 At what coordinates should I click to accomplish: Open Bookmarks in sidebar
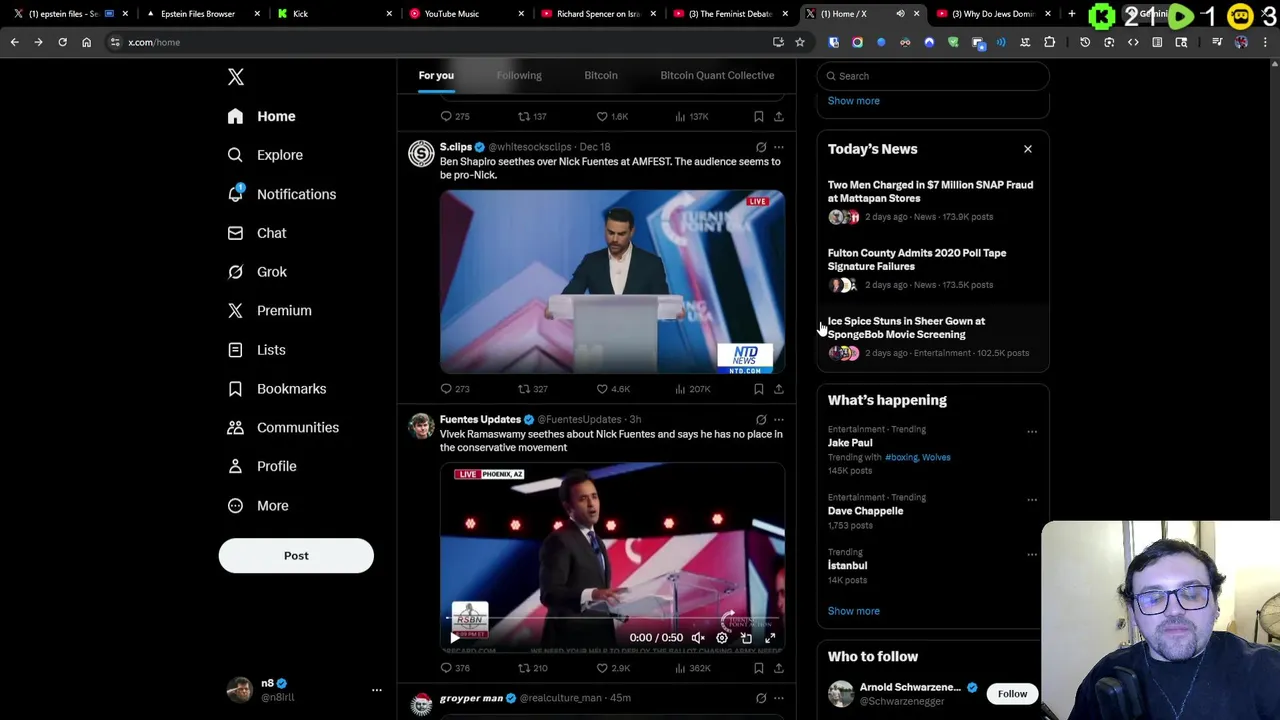(277, 389)
